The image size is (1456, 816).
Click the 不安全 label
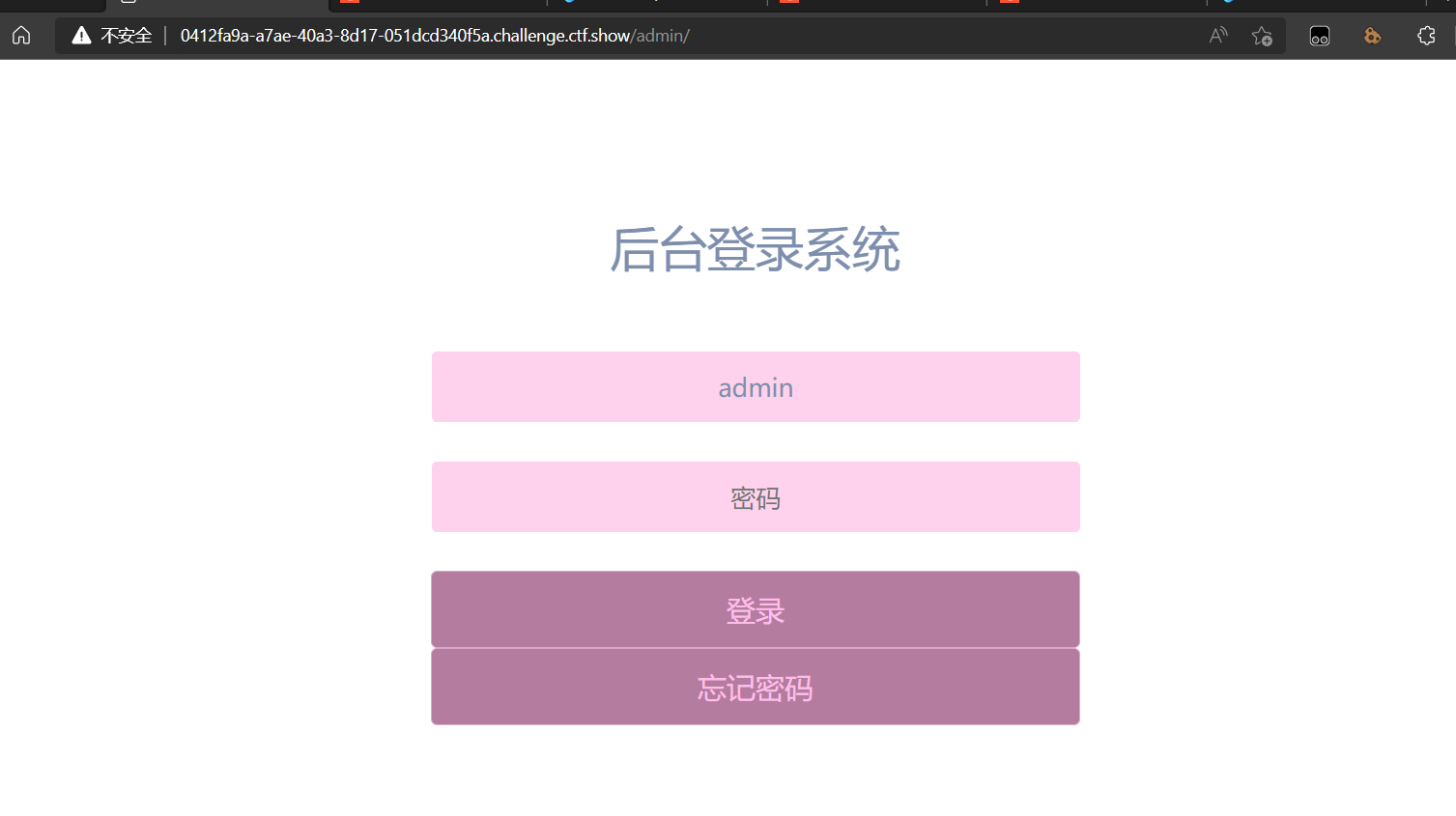[127, 36]
